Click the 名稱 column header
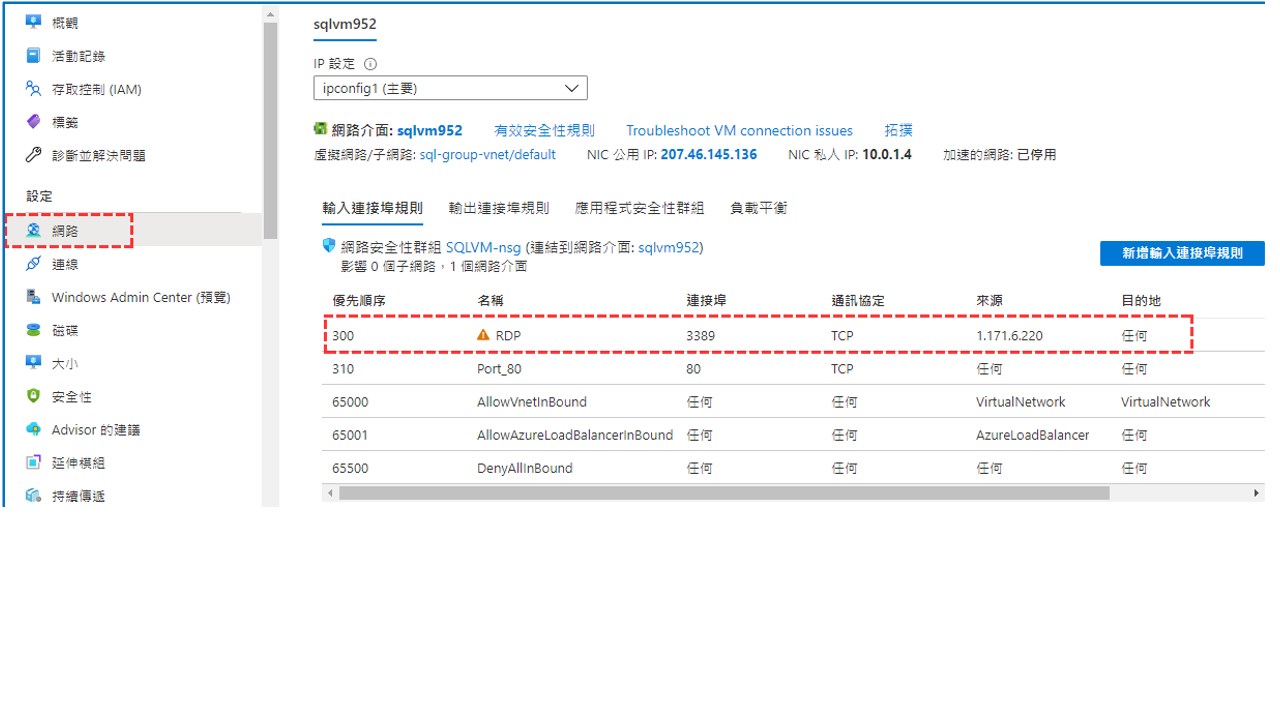Screen dimensions: 1280x720 click(x=491, y=301)
